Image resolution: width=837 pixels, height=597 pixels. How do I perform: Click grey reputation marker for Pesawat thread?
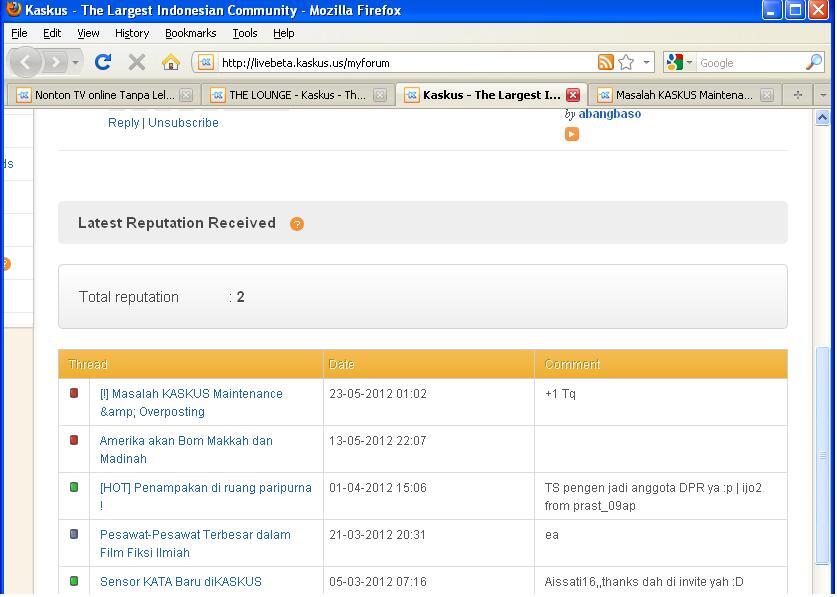point(74,534)
